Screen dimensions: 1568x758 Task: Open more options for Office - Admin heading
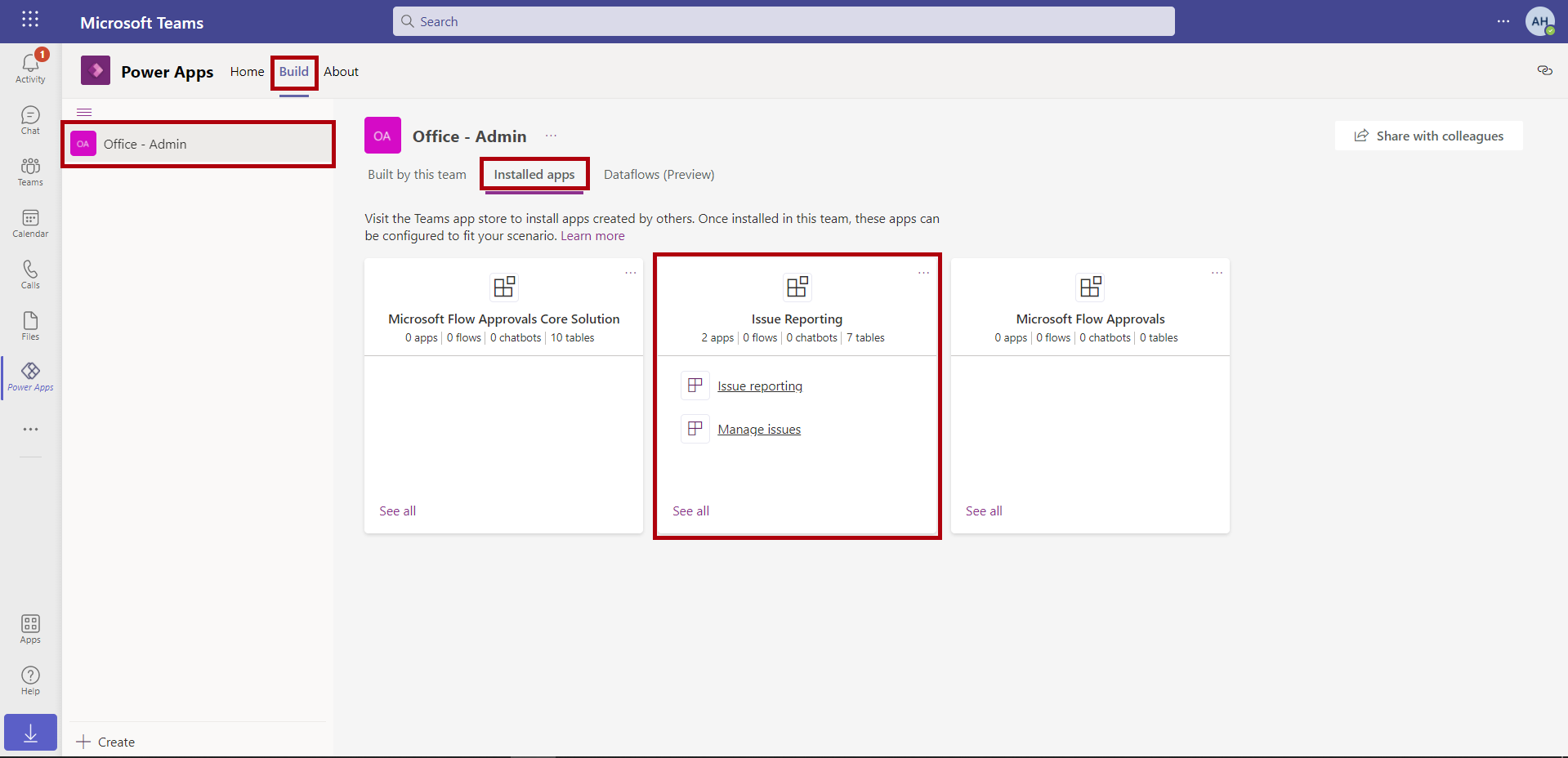click(x=552, y=136)
